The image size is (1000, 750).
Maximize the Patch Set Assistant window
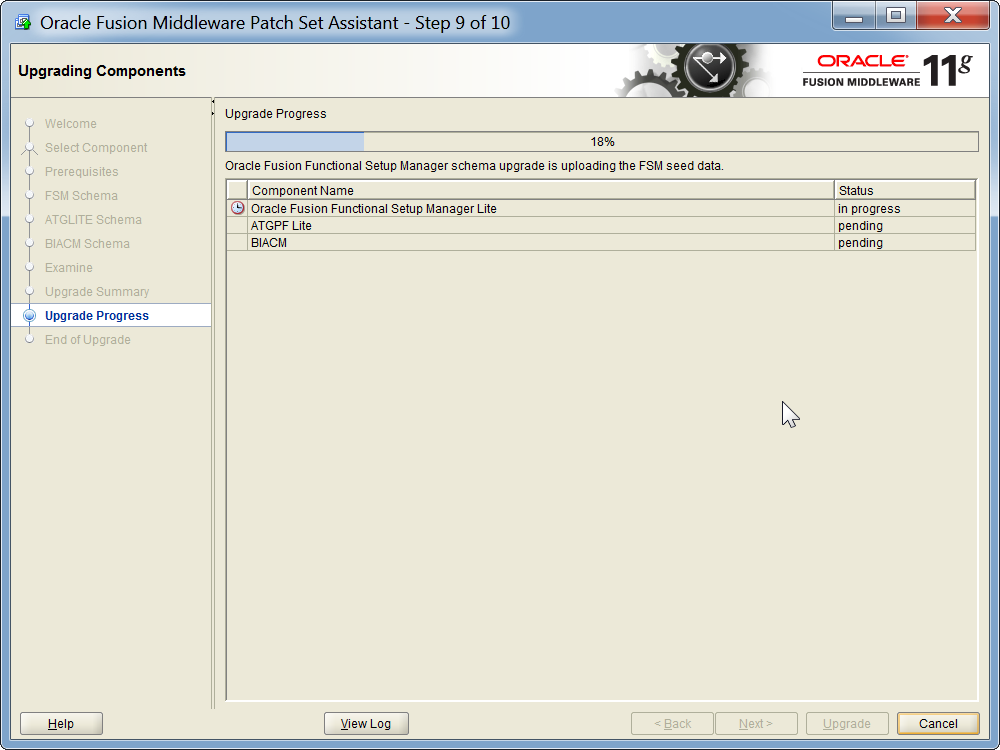click(x=895, y=17)
